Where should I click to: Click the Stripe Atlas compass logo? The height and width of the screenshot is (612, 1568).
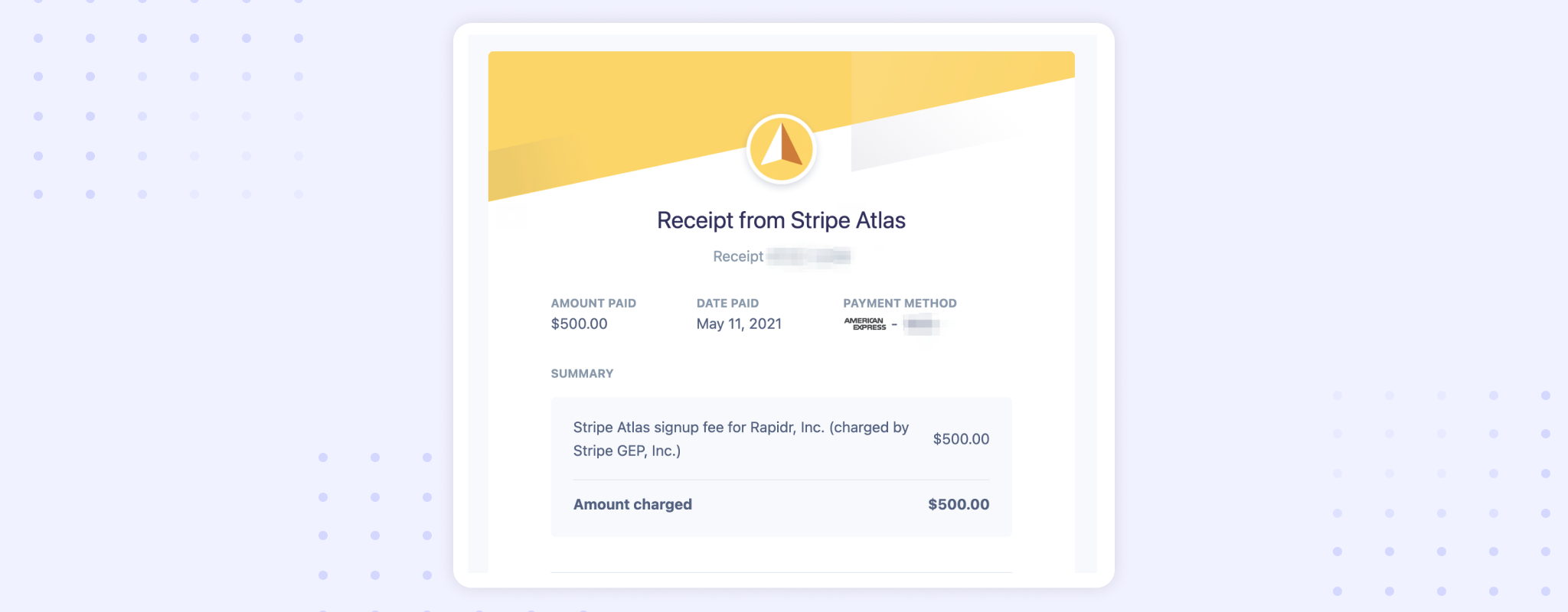coord(781,149)
